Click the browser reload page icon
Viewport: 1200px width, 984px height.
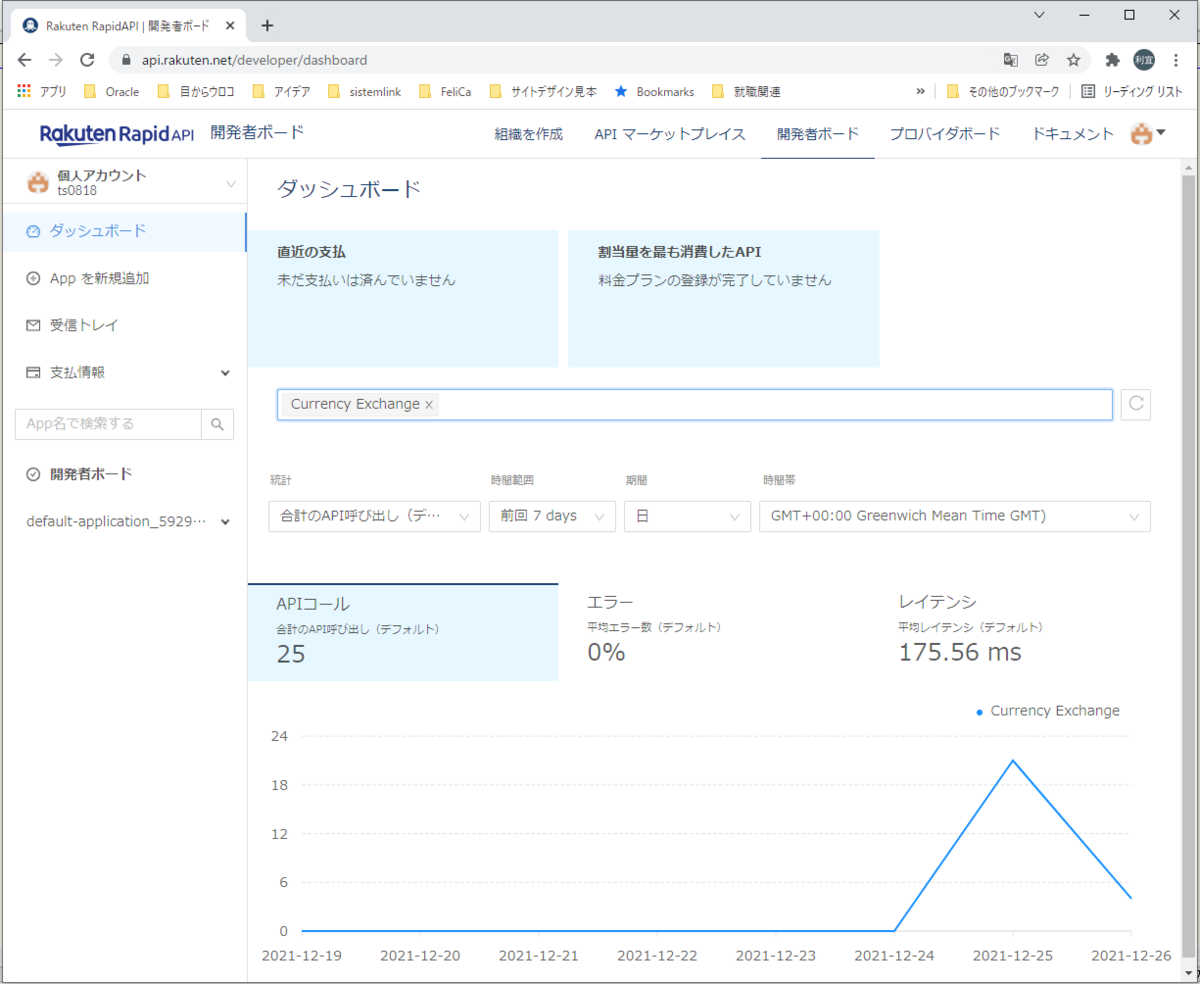click(x=87, y=60)
